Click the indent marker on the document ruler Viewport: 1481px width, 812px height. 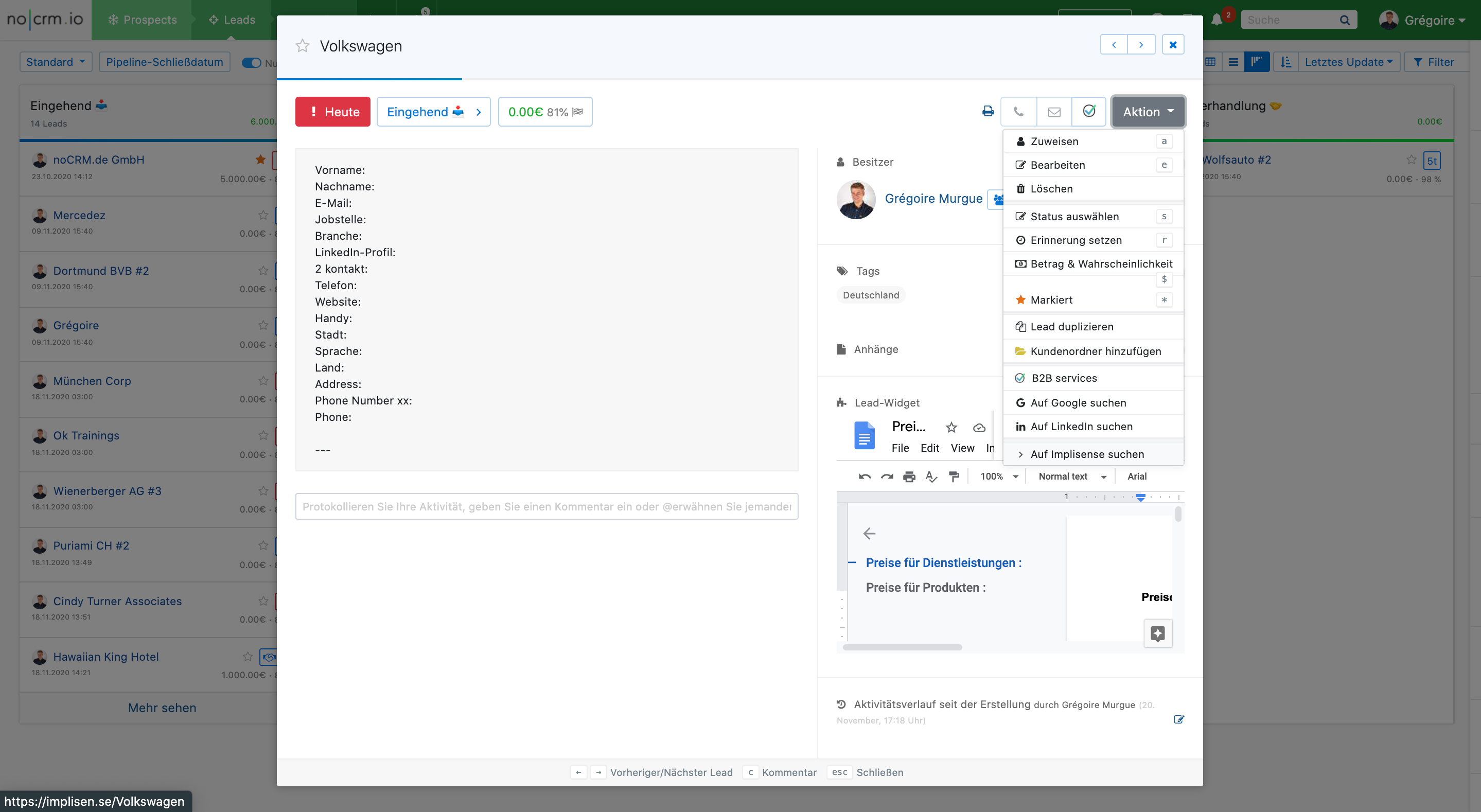click(x=1141, y=498)
